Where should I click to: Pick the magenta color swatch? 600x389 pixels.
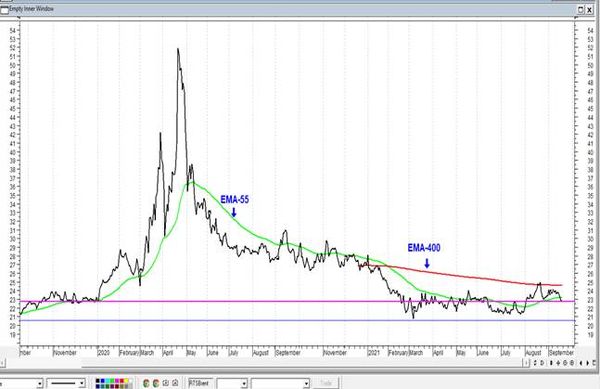pyautogui.click(x=117, y=381)
